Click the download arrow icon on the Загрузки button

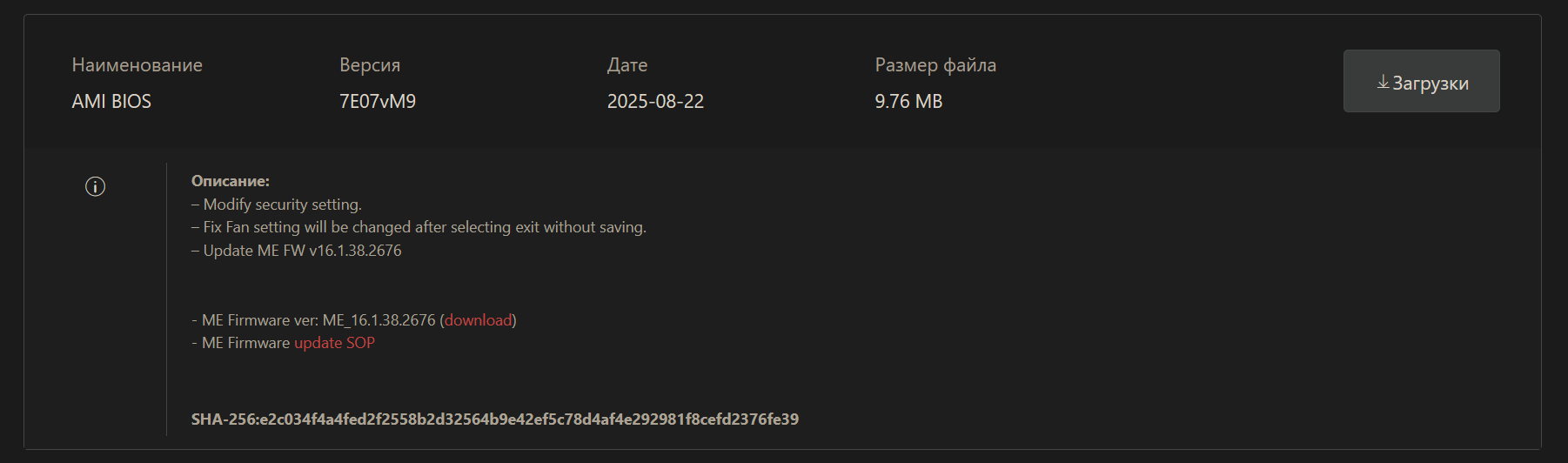(1383, 82)
